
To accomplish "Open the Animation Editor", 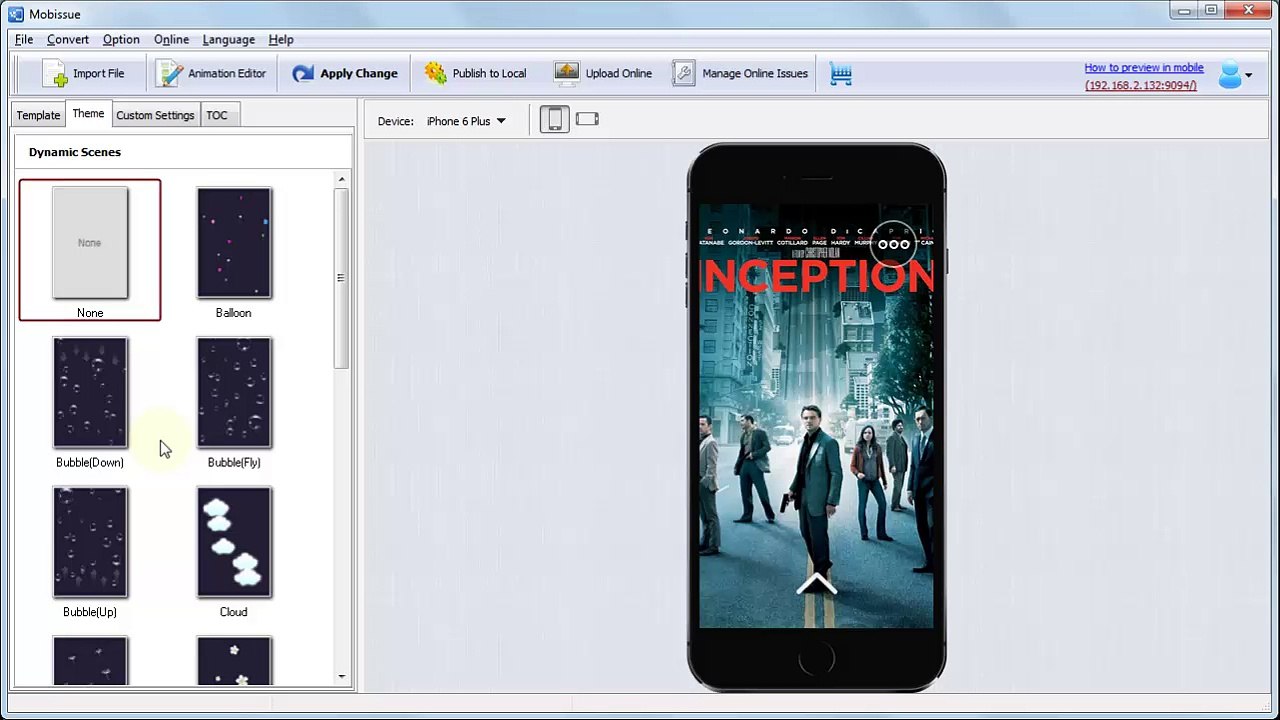I will point(212,73).
